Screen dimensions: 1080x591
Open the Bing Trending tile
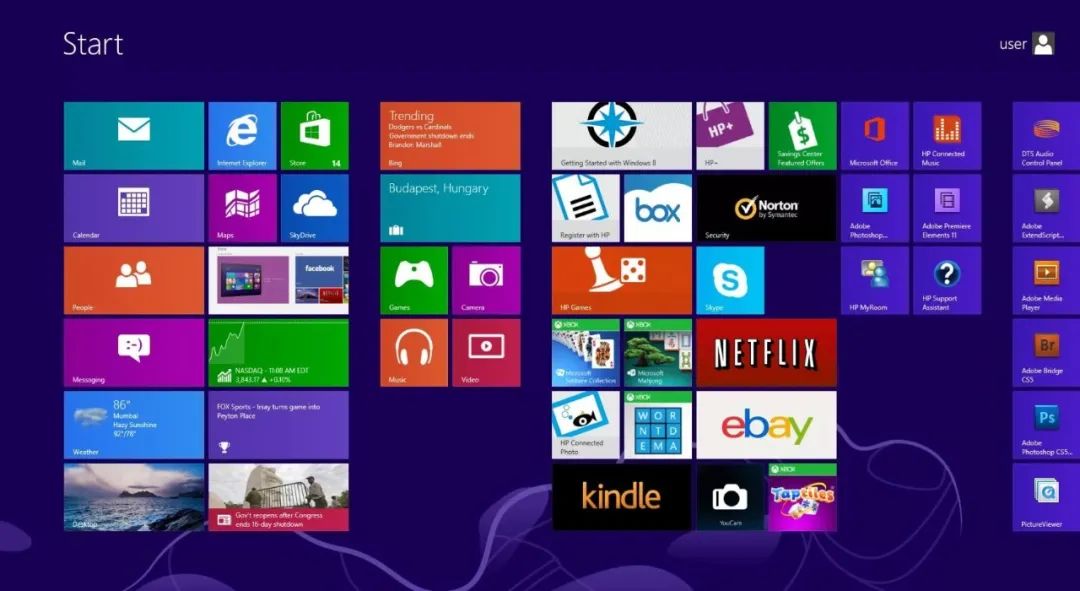click(450, 136)
